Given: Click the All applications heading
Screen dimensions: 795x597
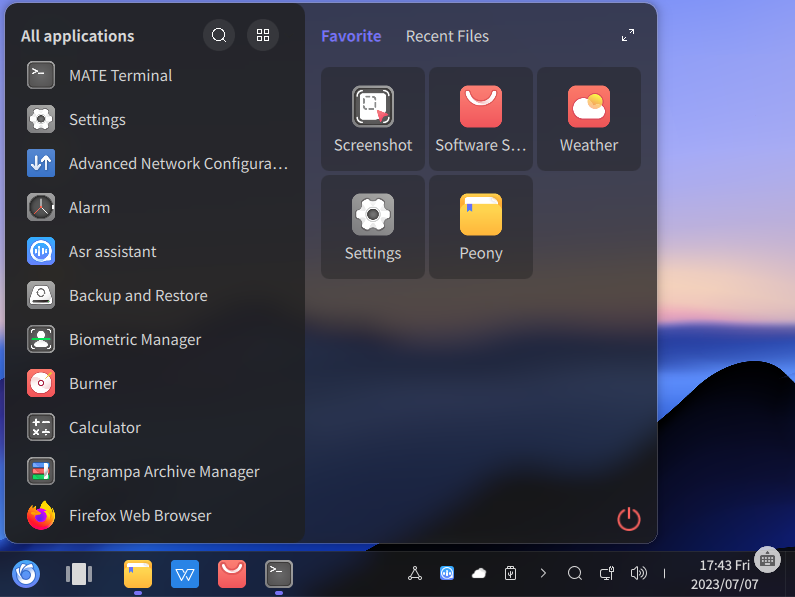Looking at the screenshot, I should click(x=78, y=36).
